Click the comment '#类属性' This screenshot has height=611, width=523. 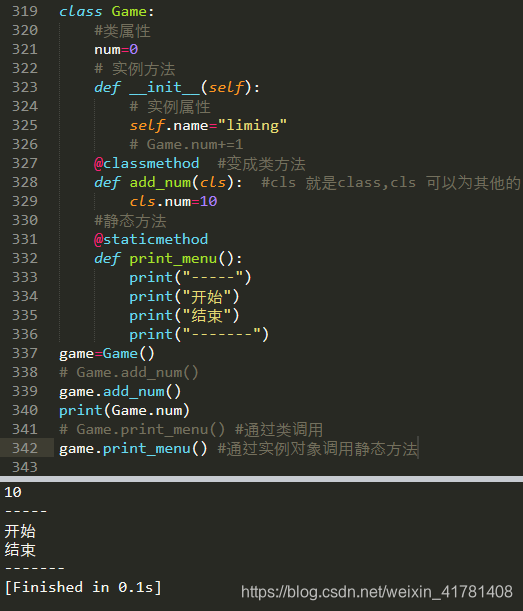pos(122,31)
